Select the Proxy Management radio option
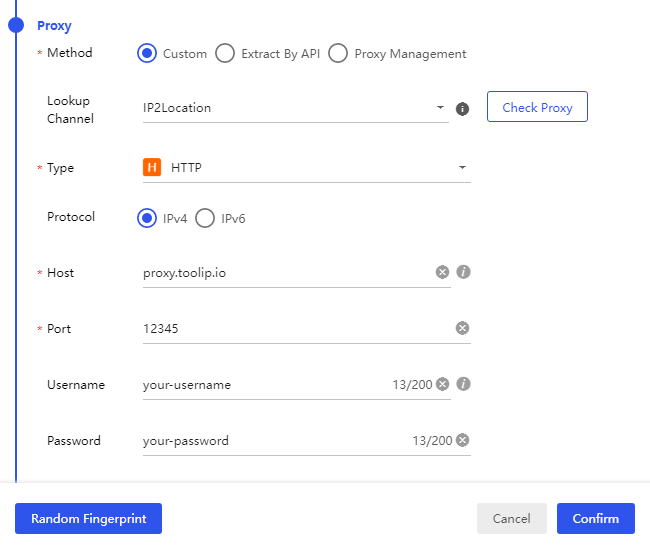 (x=338, y=54)
